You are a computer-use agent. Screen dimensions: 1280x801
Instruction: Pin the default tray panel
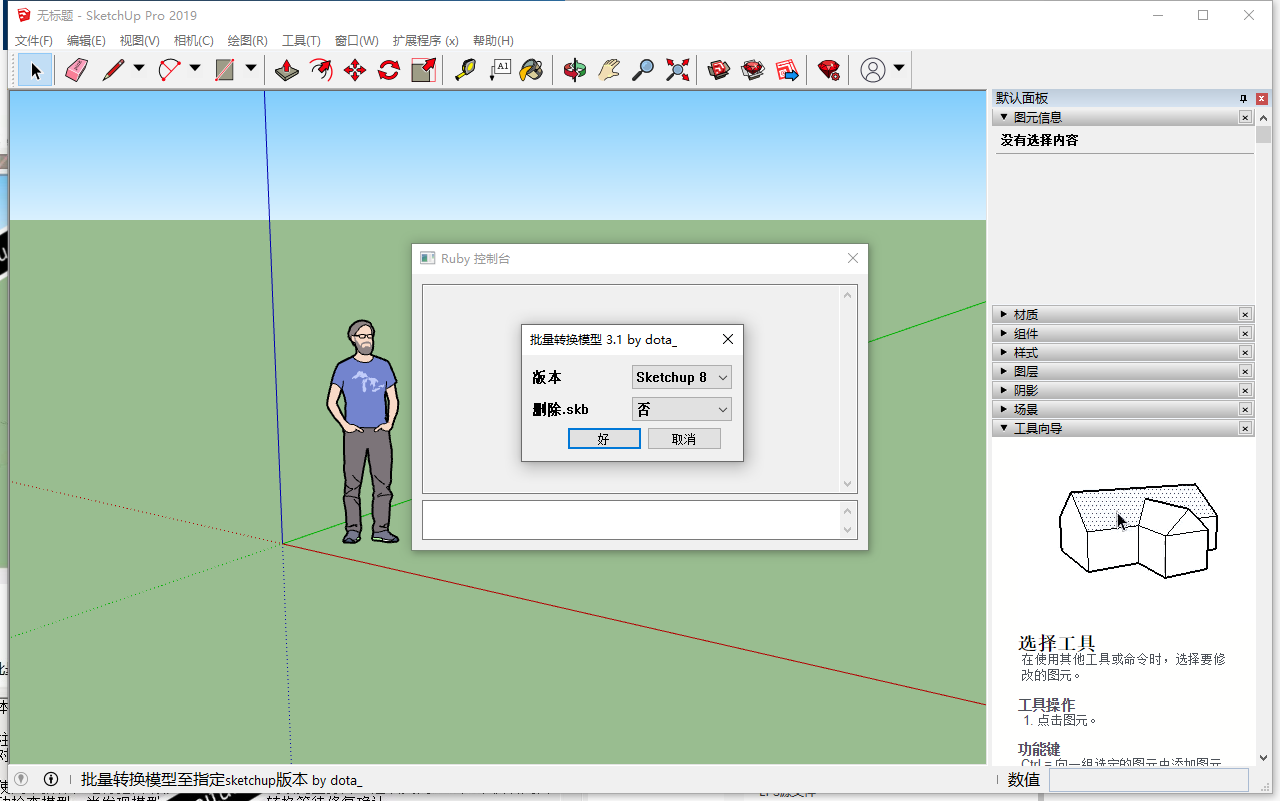click(x=1244, y=98)
